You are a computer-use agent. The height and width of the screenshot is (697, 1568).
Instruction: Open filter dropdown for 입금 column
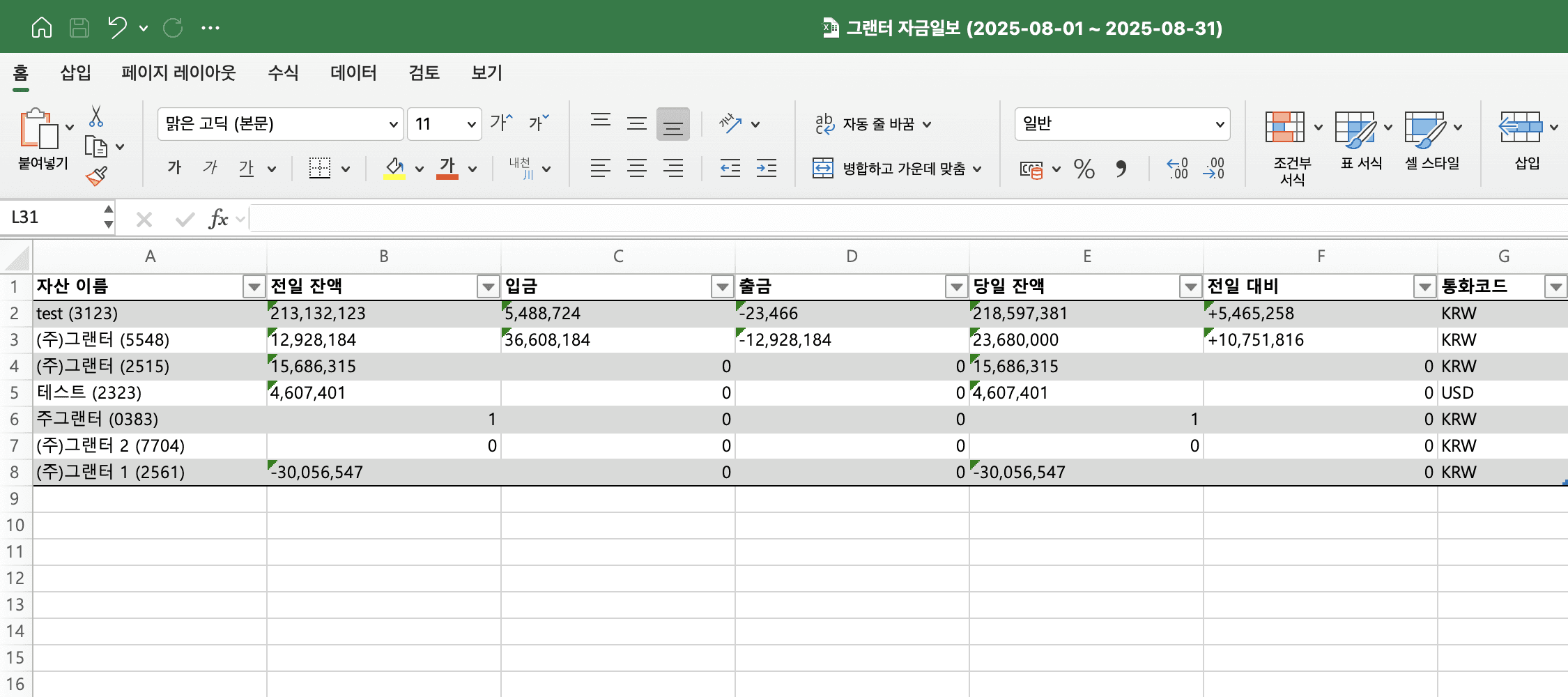(x=723, y=286)
